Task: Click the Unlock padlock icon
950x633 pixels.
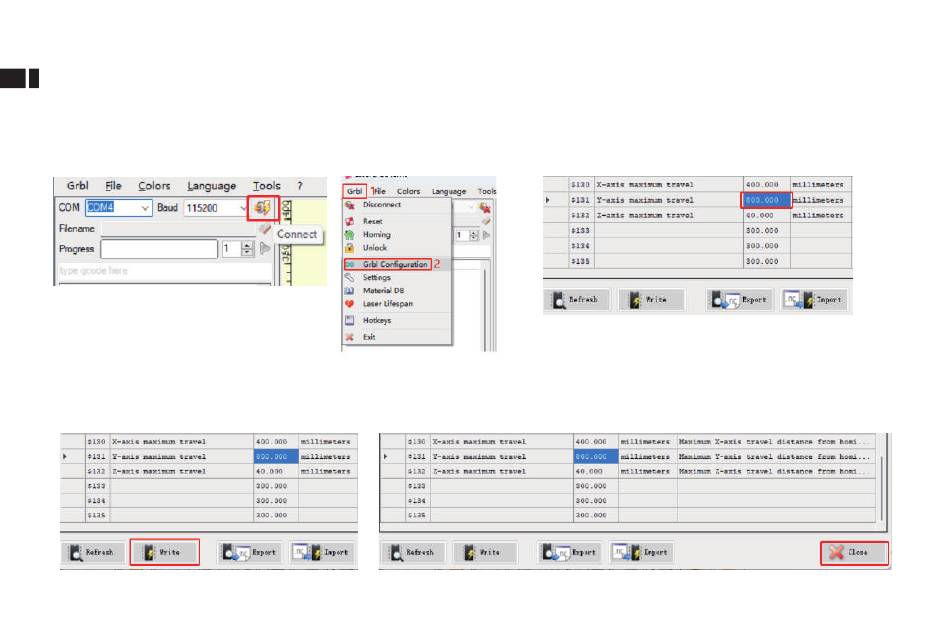Action: [350, 248]
